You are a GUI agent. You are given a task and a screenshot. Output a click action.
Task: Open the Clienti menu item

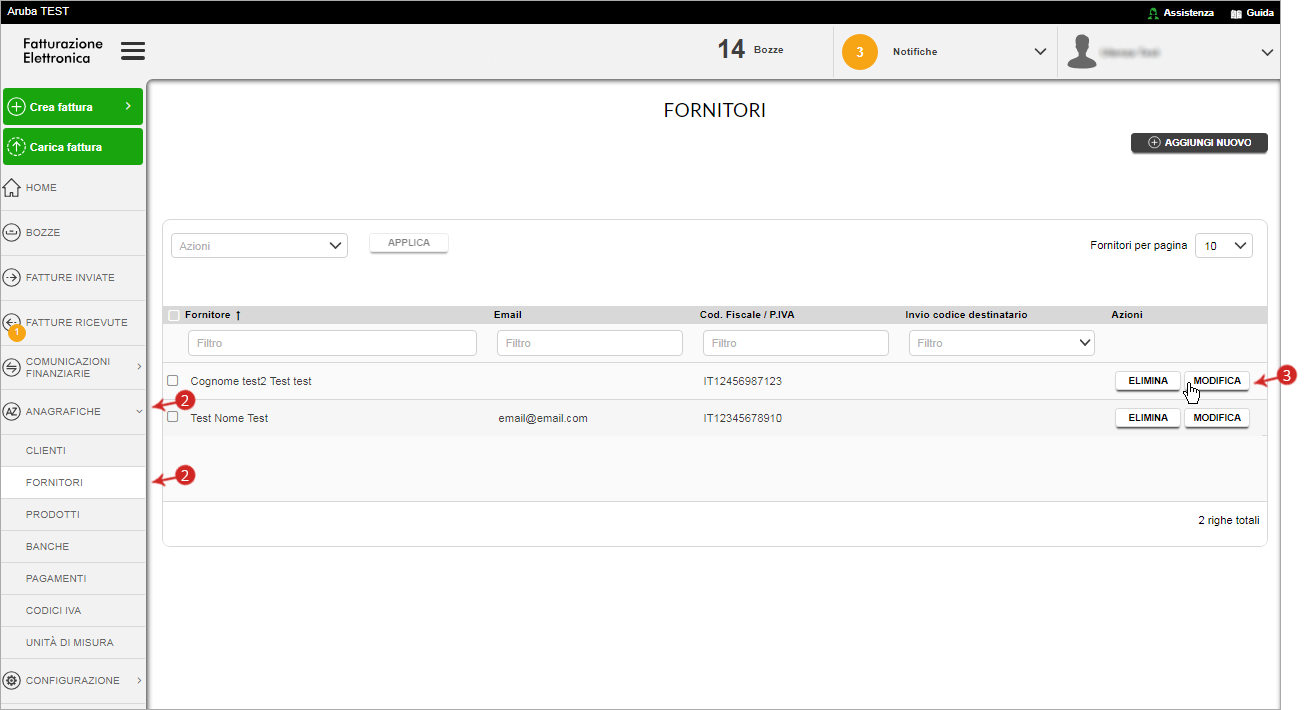73,451
